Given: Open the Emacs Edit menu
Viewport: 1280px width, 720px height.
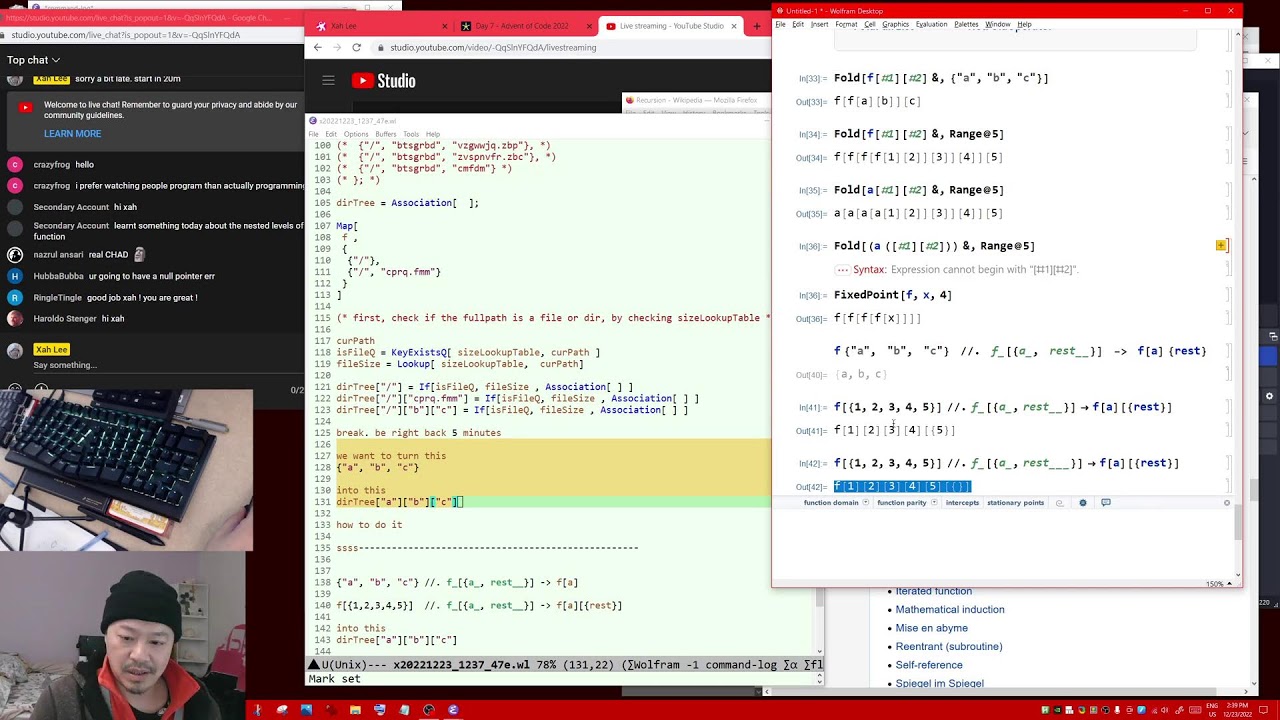Looking at the screenshot, I should [x=331, y=134].
